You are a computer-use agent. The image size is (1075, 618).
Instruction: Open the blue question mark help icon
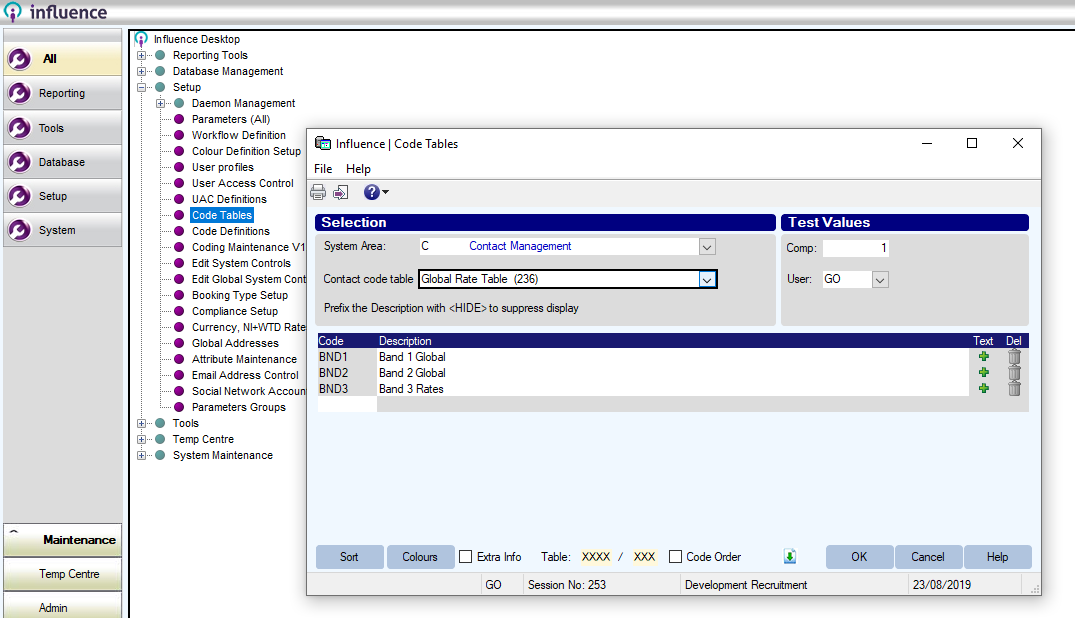coord(372,192)
